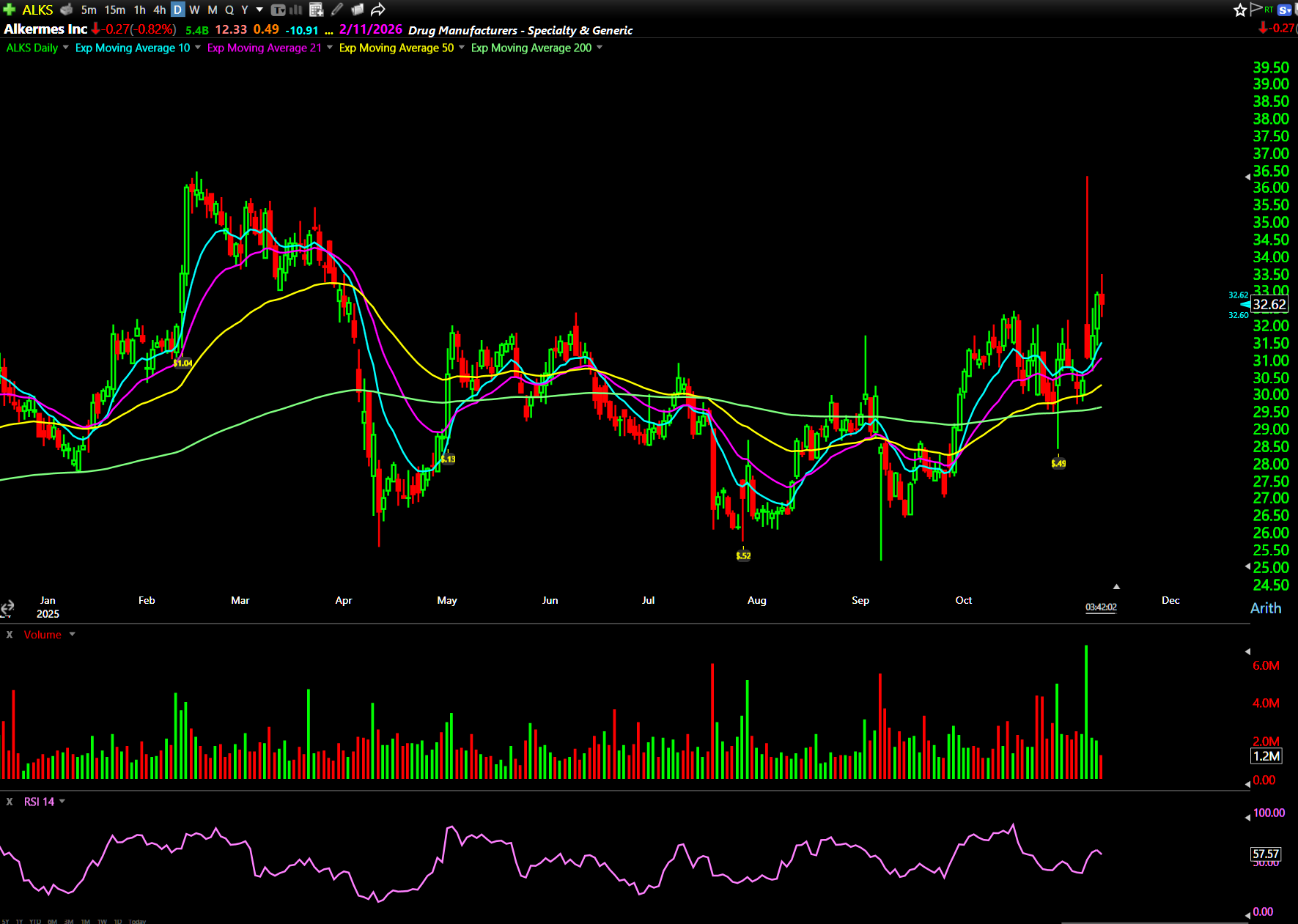Image resolution: width=1298 pixels, height=924 pixels.
Task: Click the chart templates T icon
Action: (279, 10)
